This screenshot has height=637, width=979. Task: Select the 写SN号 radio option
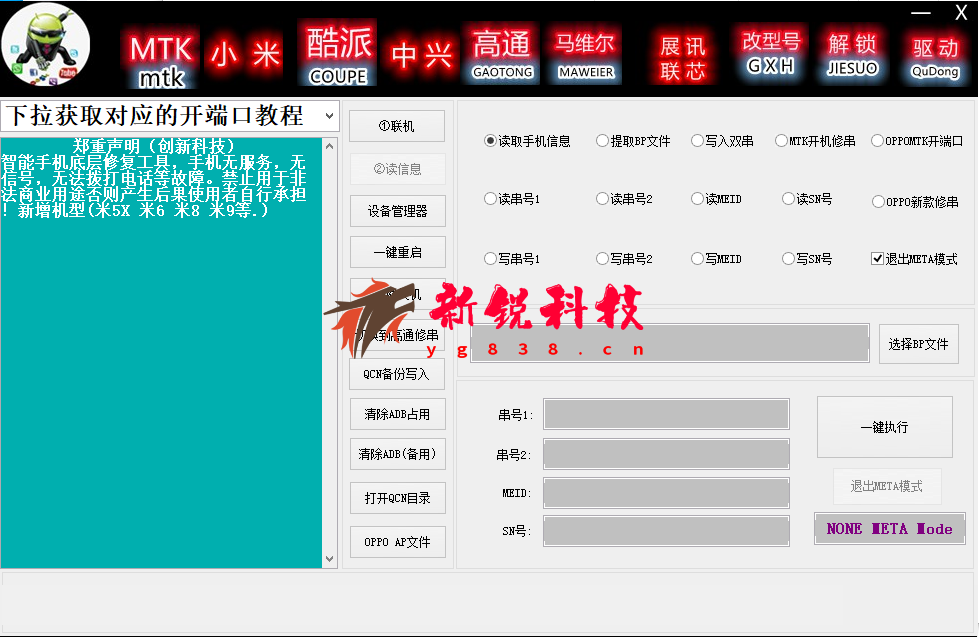[x=807, y=259]
